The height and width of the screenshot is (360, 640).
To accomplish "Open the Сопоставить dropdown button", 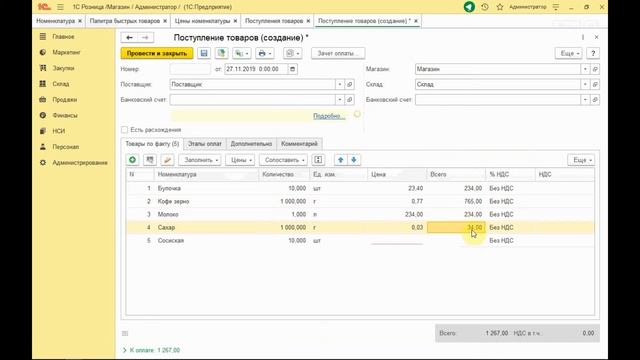I will [x=284, y=160].
